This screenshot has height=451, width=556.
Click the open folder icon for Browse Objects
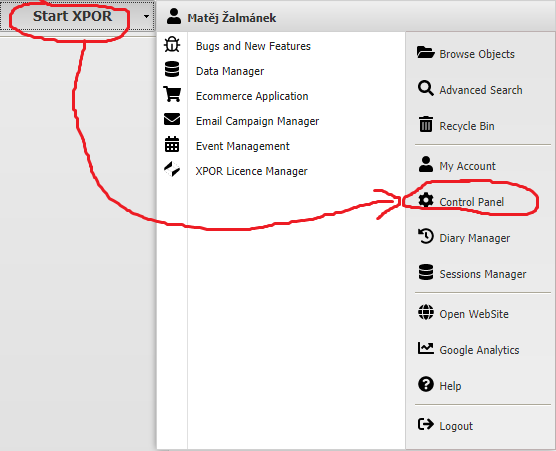tap(426, 52)
